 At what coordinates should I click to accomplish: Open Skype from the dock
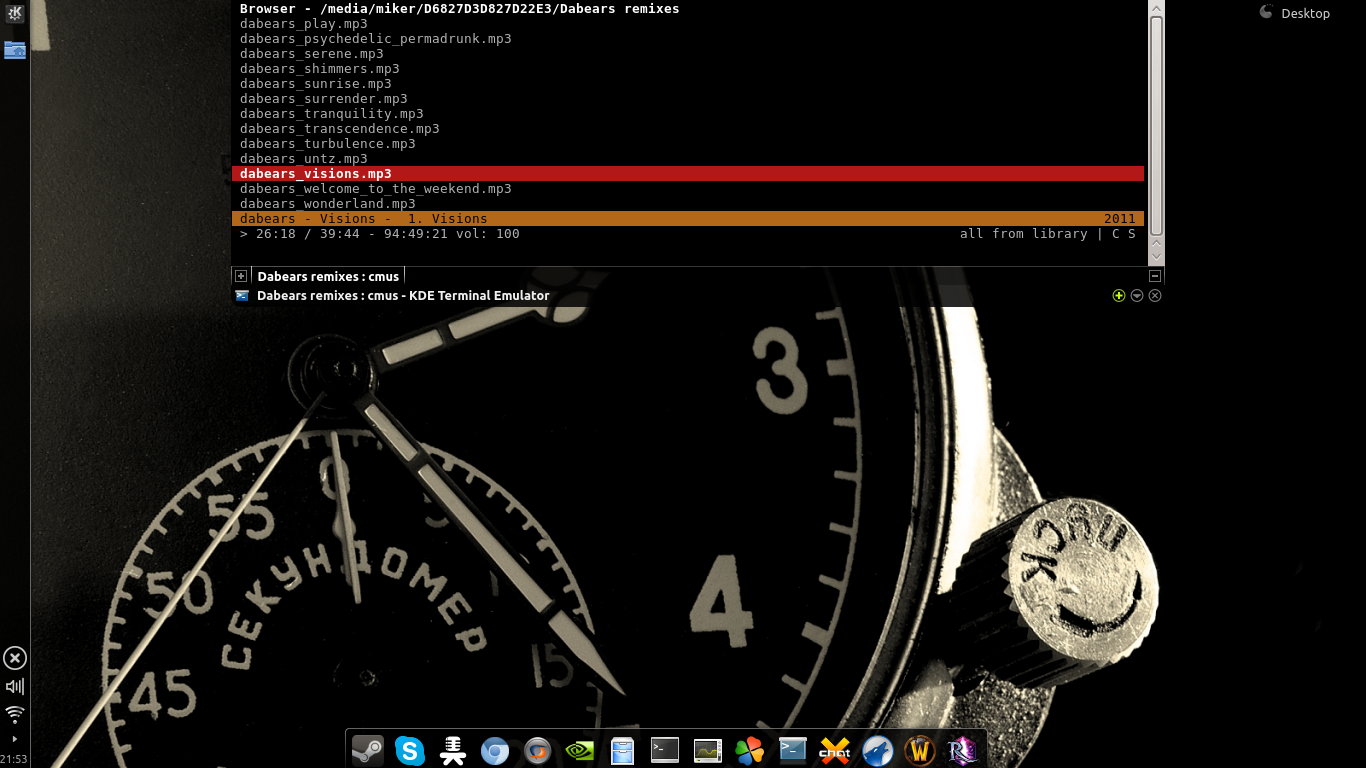pos(410,750)
